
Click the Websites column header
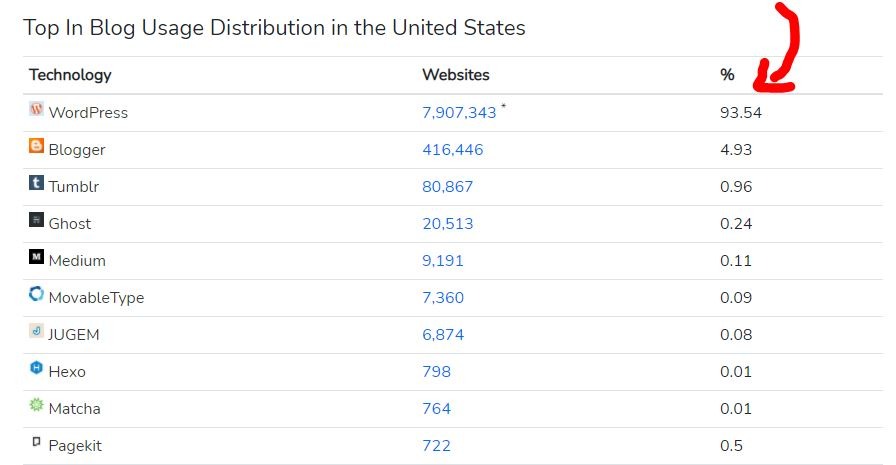pyautogui.click(x=456, y=75)
